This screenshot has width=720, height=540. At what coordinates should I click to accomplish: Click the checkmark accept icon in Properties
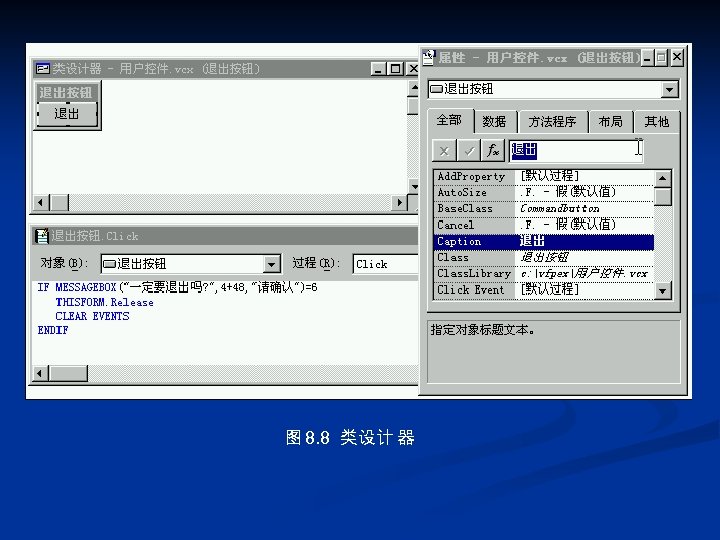(469, 151)
